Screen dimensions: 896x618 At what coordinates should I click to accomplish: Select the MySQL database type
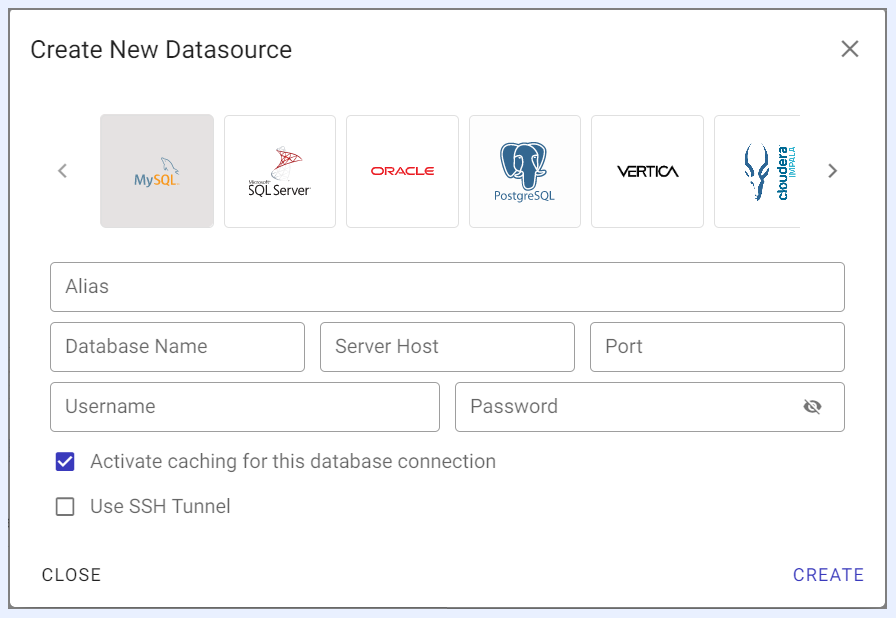click(157, 171)
